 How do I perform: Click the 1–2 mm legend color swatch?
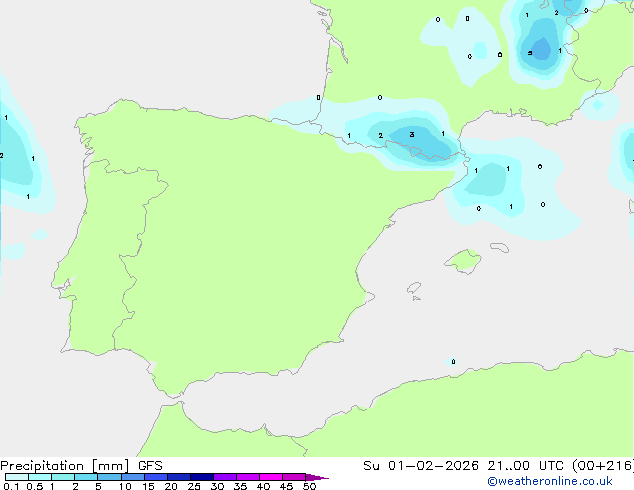63,477
